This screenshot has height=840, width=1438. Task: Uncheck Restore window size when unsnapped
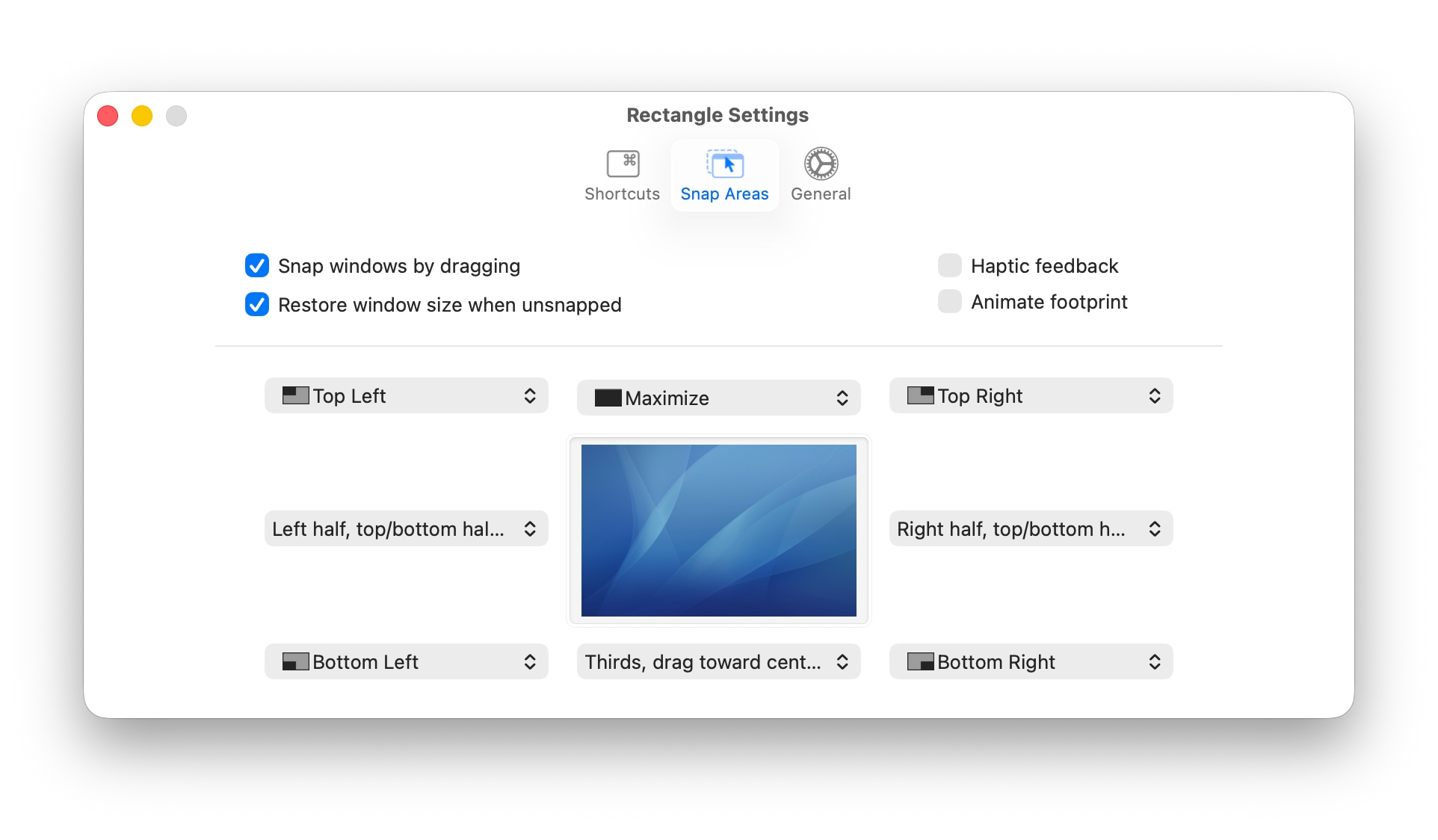(x=257, y=304)
